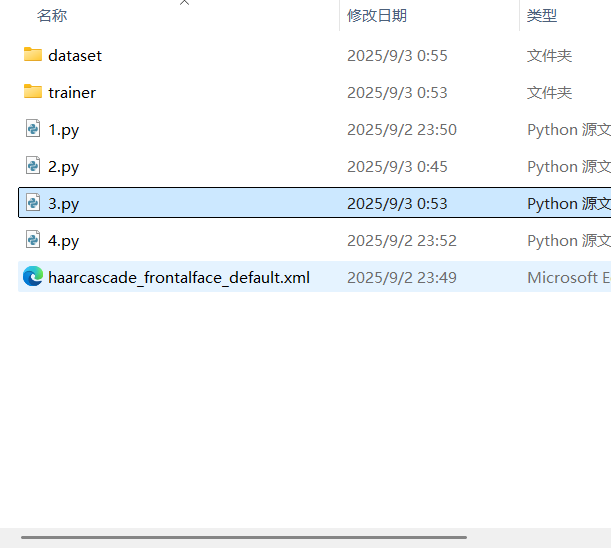The height and width of the screenshot is (548, 611).
Task: Click the dataset folder icon
Action: pos(33,55)
